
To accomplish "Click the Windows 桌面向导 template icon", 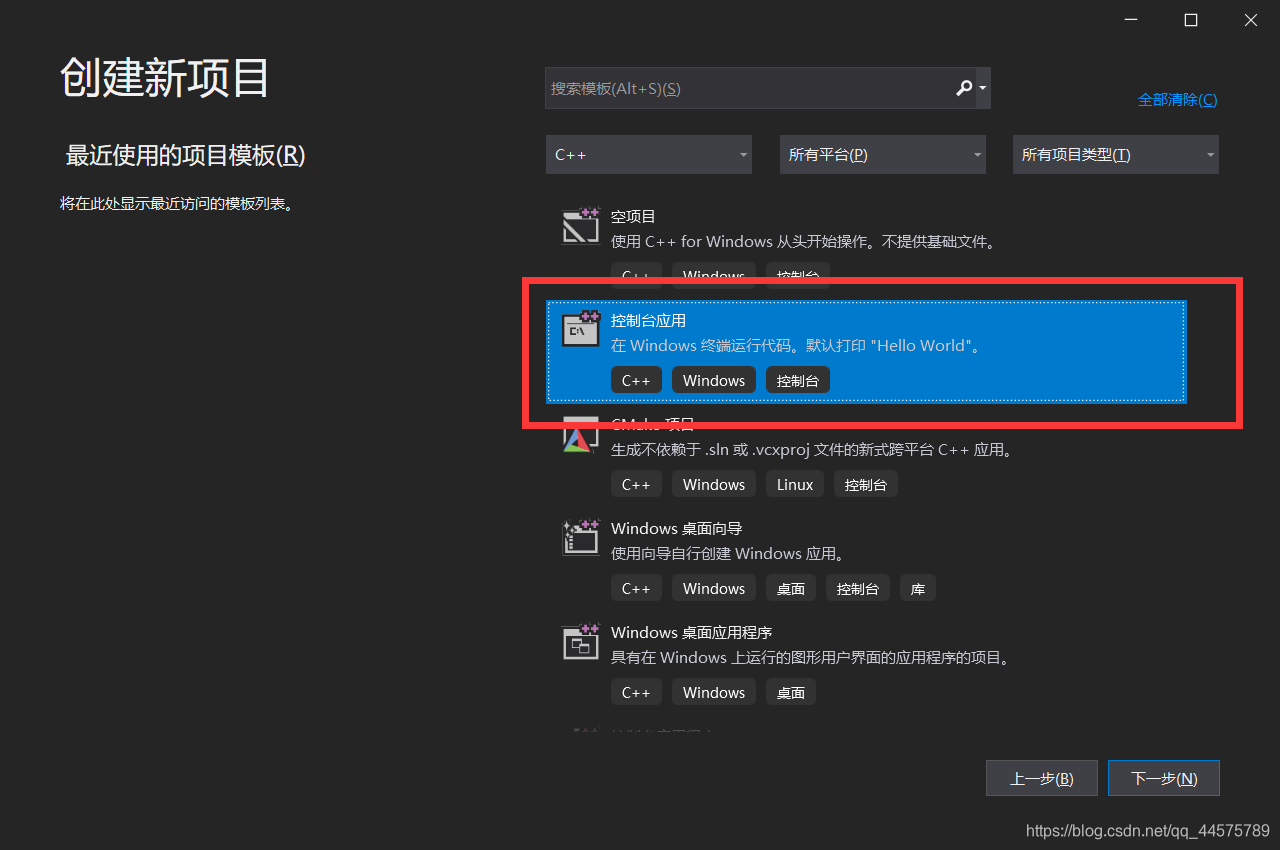I will [x=580, y=537].
